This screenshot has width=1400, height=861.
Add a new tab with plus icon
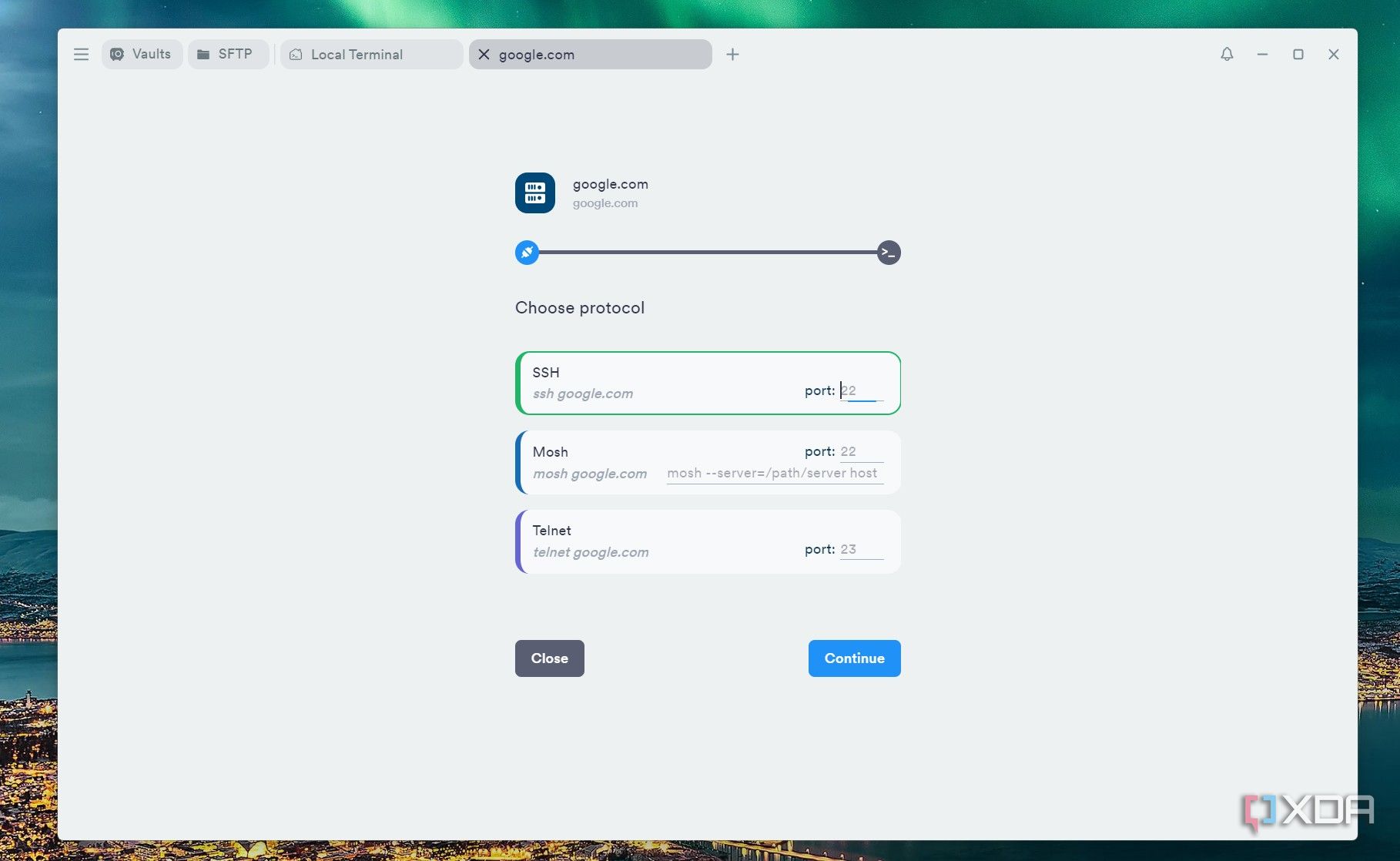(x=732, y=55)
